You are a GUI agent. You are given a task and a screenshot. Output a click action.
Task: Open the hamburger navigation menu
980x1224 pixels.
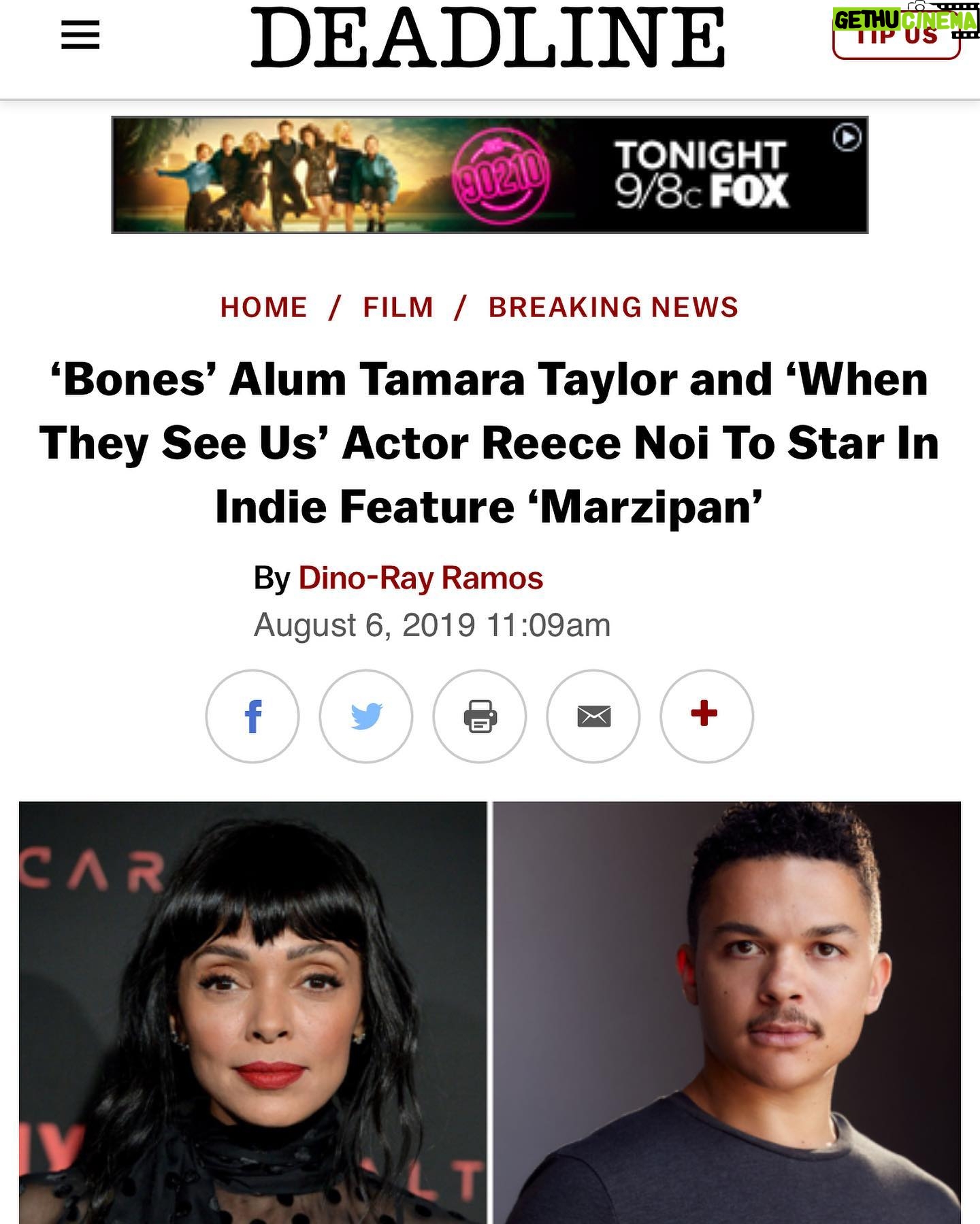80,35
